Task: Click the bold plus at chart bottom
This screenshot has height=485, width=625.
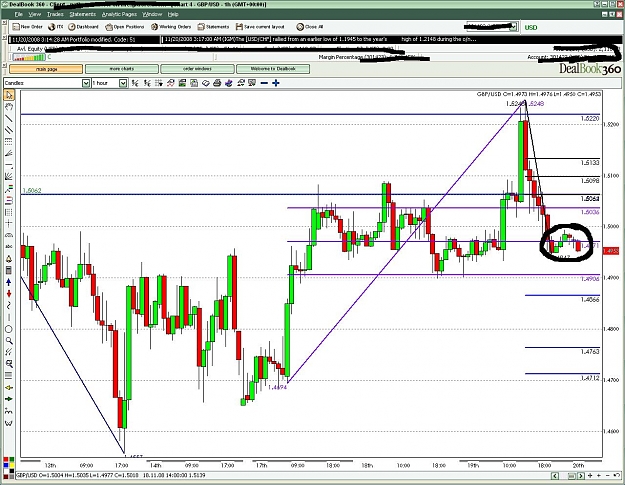Action: point(590,475)
